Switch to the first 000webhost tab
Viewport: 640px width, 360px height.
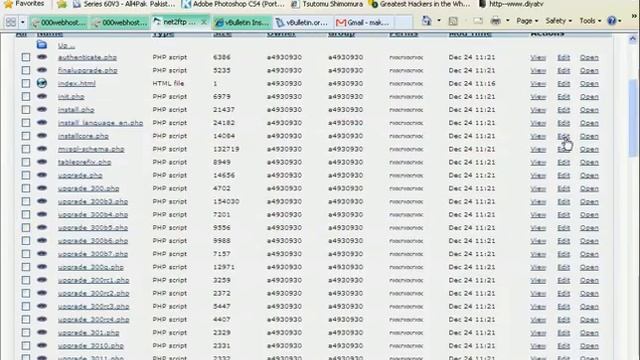pos(59,22)
